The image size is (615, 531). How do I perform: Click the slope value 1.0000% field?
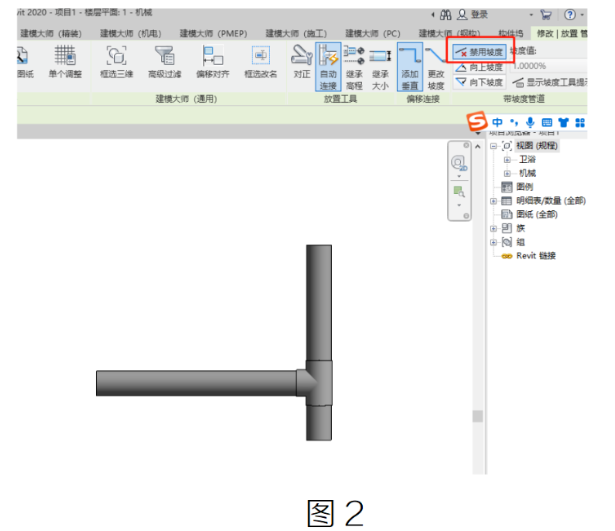(549, 66)
